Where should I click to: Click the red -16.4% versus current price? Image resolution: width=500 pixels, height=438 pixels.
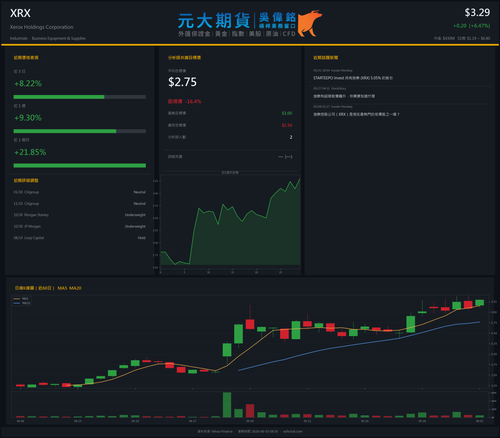pyautogui.click(x=193, y=101)
